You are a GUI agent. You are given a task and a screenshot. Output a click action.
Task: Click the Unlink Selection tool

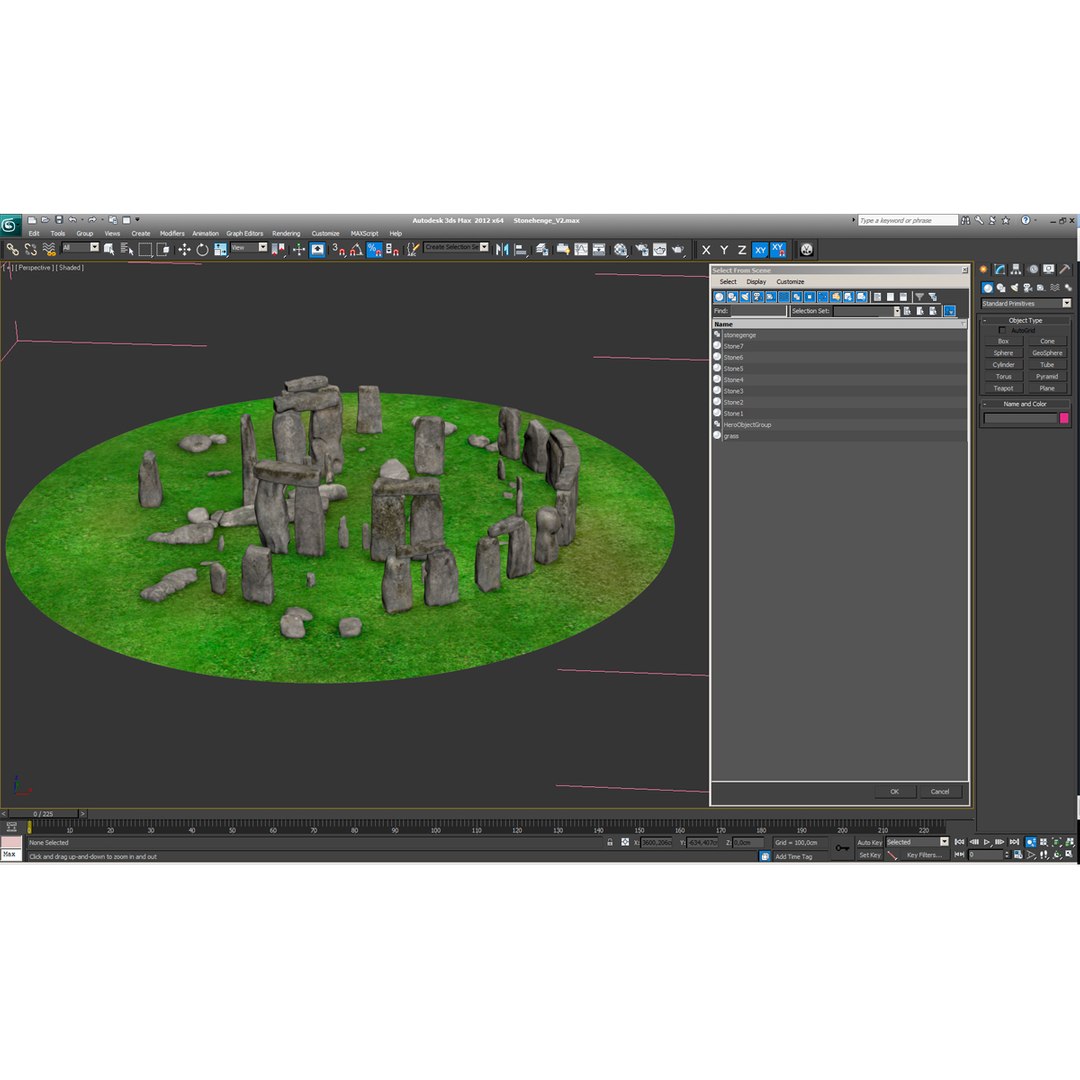point(30,249)
